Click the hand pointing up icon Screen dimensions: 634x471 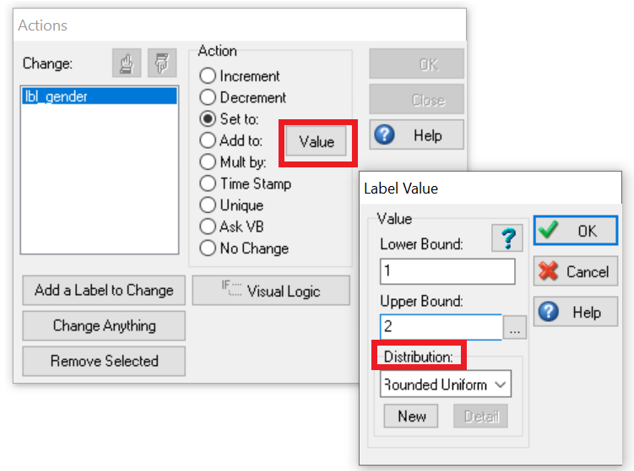pos(126,63)
